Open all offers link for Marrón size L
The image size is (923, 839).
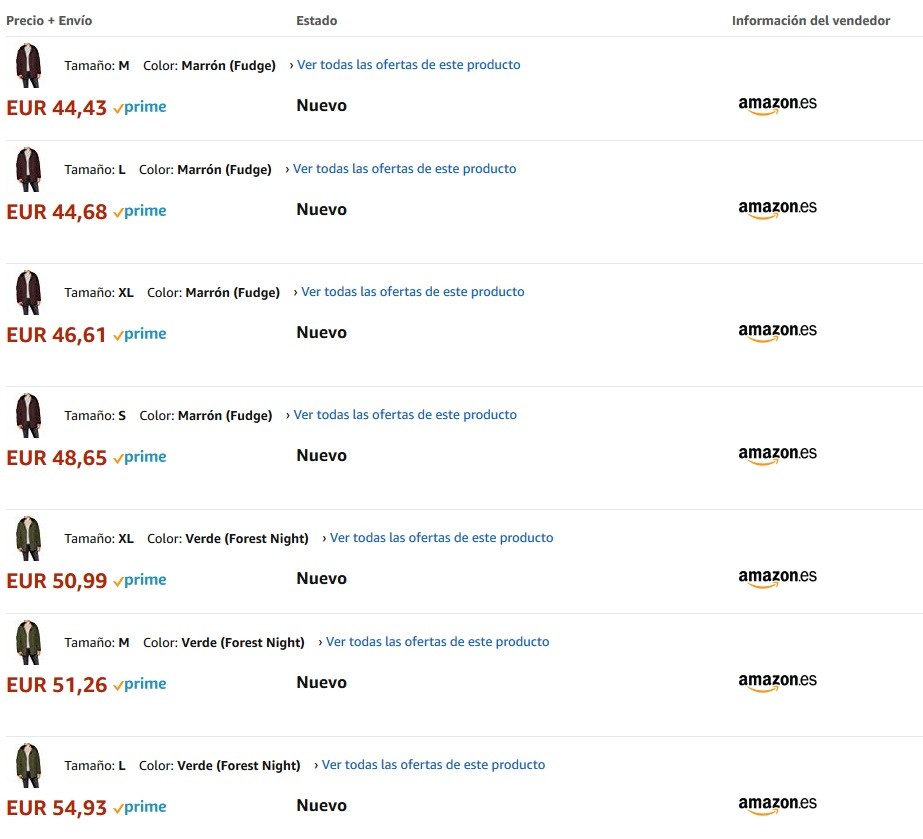coord(404,169)
